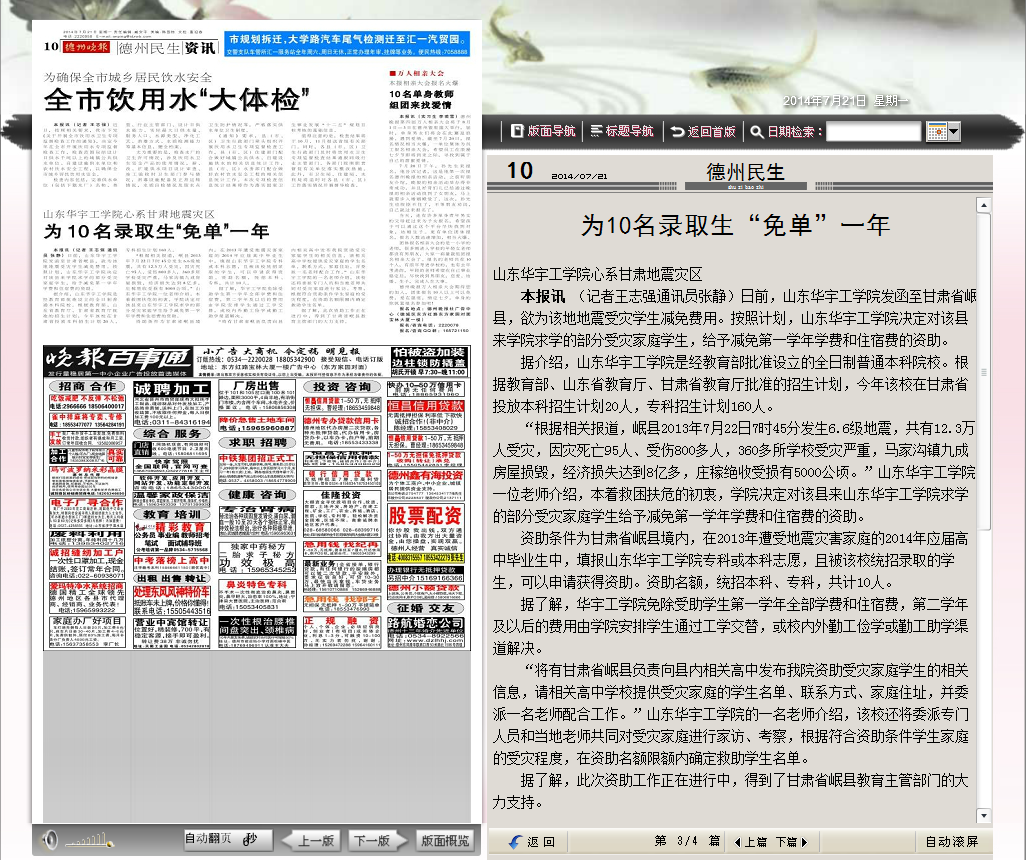
Task: Toggle 自动滚屏 auto scroll
Action: pos(951,841)
